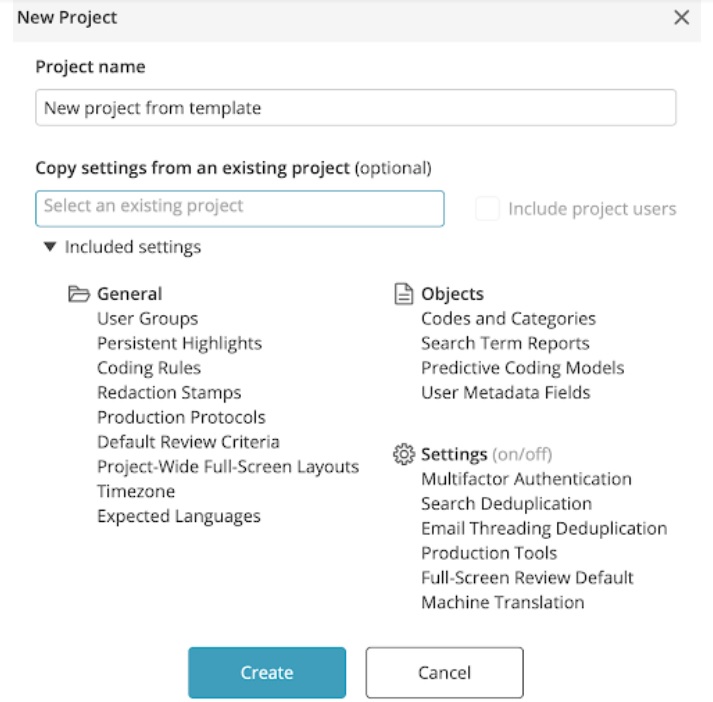The width and height of the screenshot is (713, 702).
Task: Click the Machine Translation setting
Action: [x=502, y=602]
